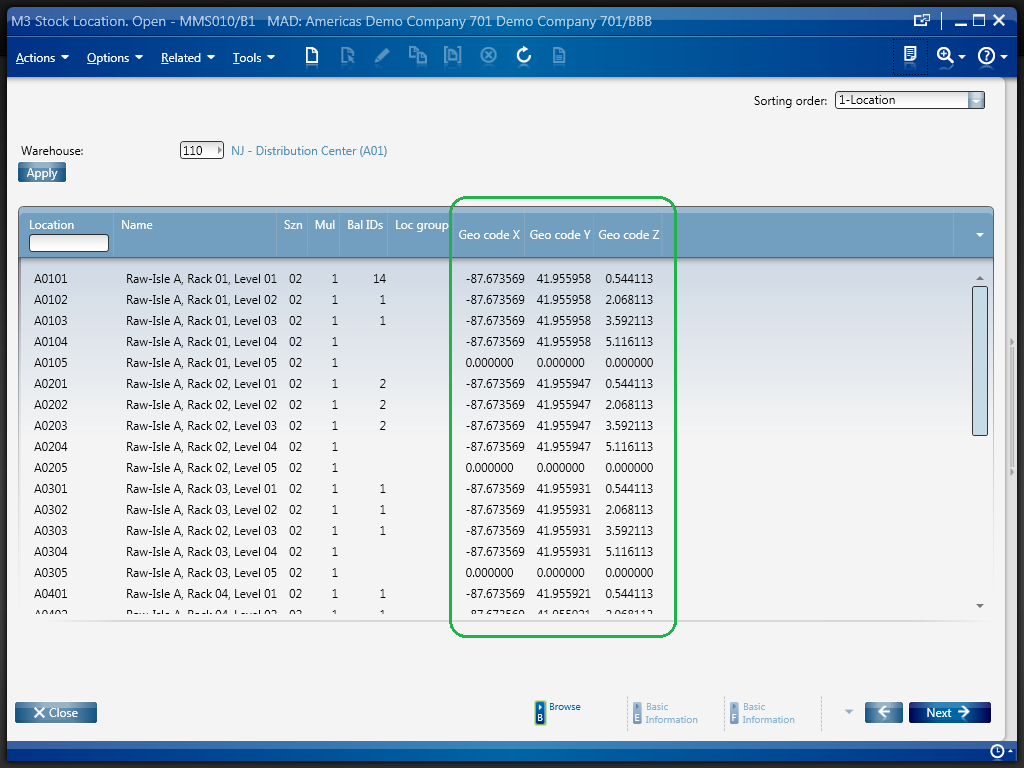The width and height of the screenshot is (1024, 768).
Task: Click the clock icon in status bar
Action: 997,751
